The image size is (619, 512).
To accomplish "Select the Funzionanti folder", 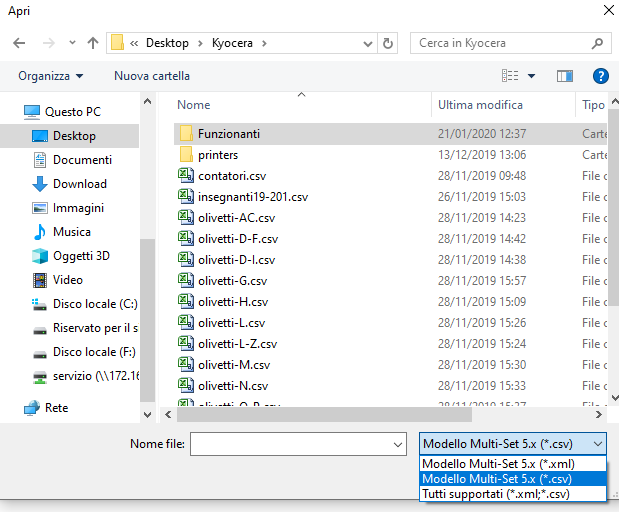I will 229,134.
